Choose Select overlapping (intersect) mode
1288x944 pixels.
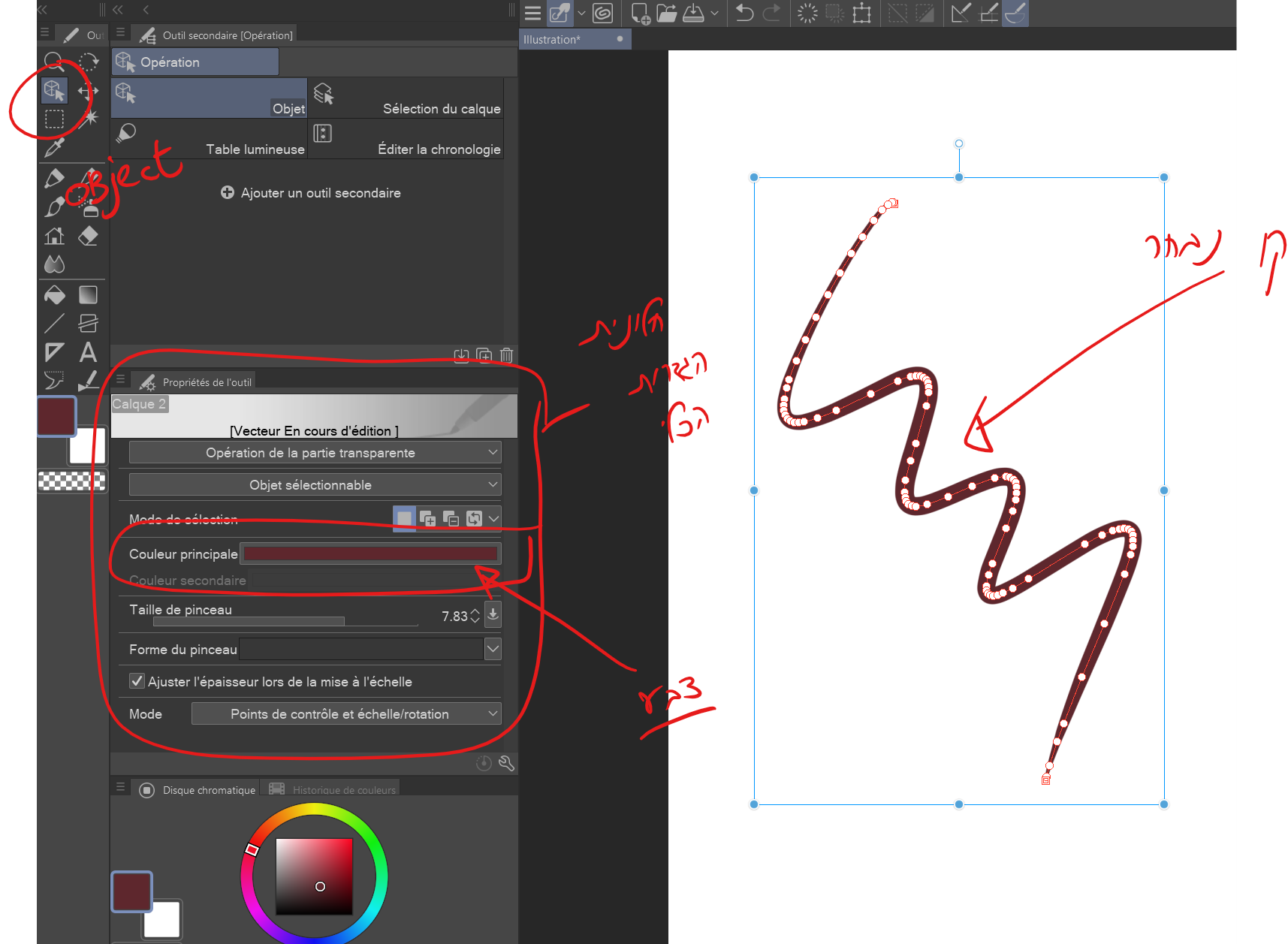pos(474,518)
